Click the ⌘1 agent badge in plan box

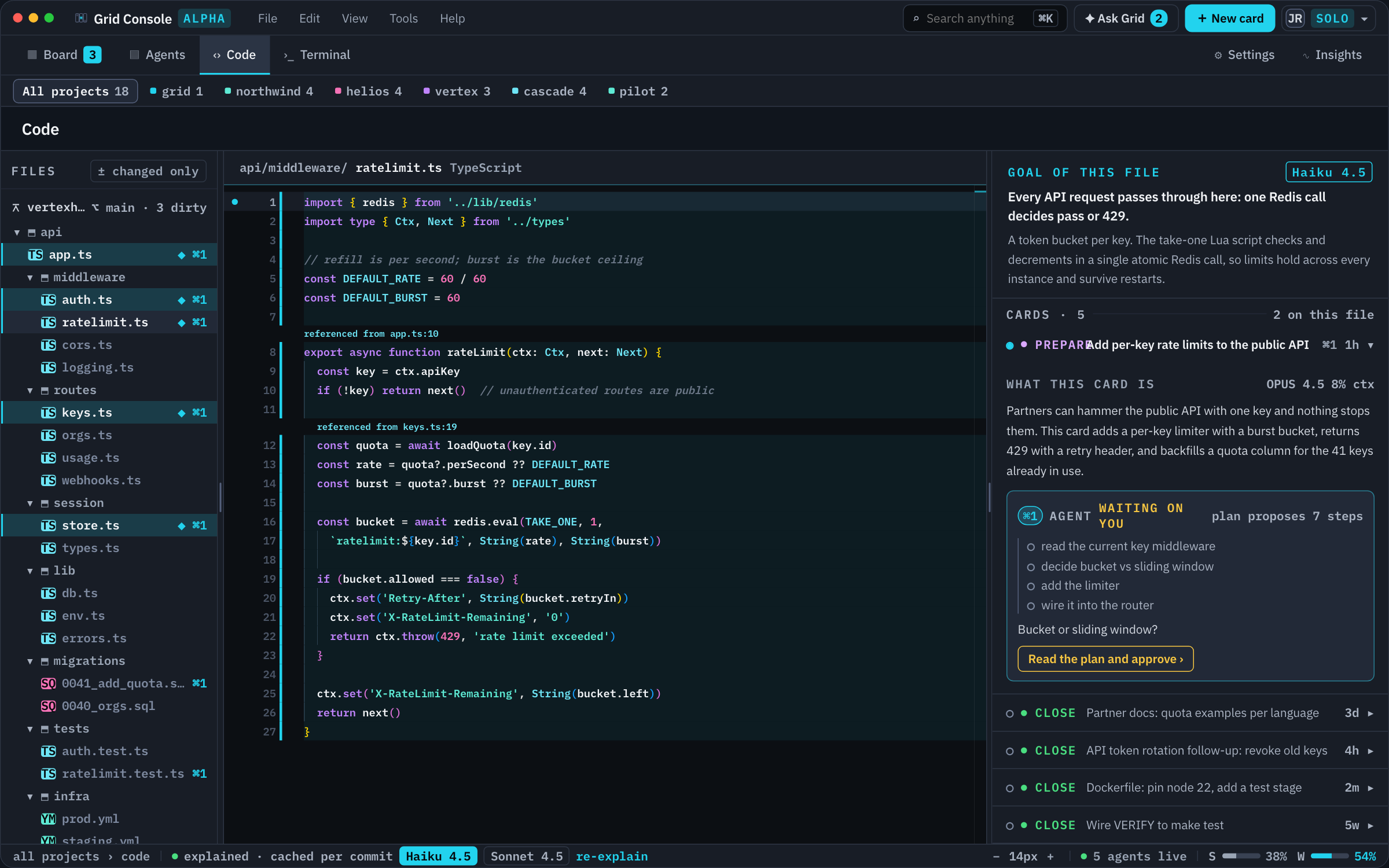(x=1030, y=516)
